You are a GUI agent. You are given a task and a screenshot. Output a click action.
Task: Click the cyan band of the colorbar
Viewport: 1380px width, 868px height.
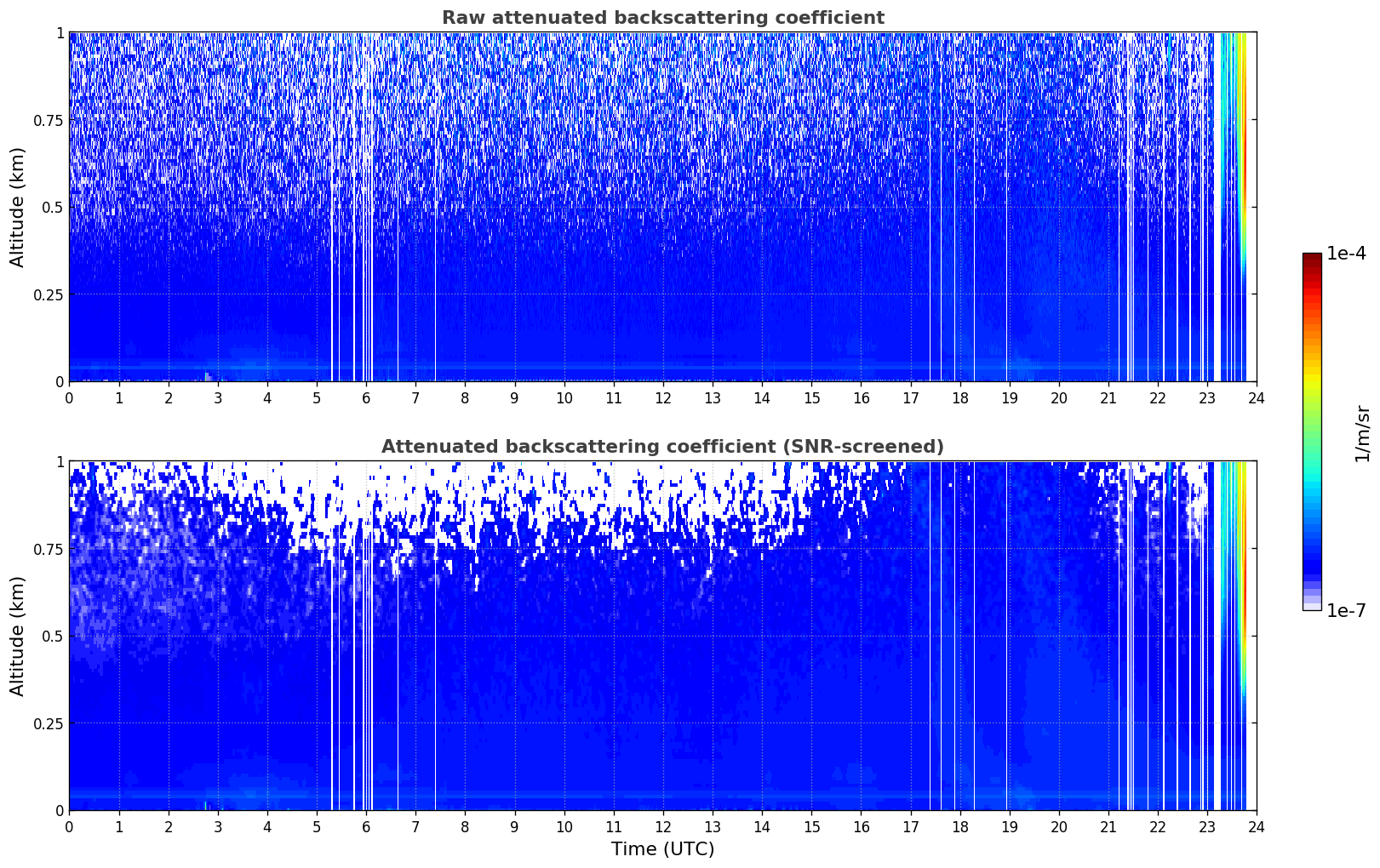point(1312,481)
